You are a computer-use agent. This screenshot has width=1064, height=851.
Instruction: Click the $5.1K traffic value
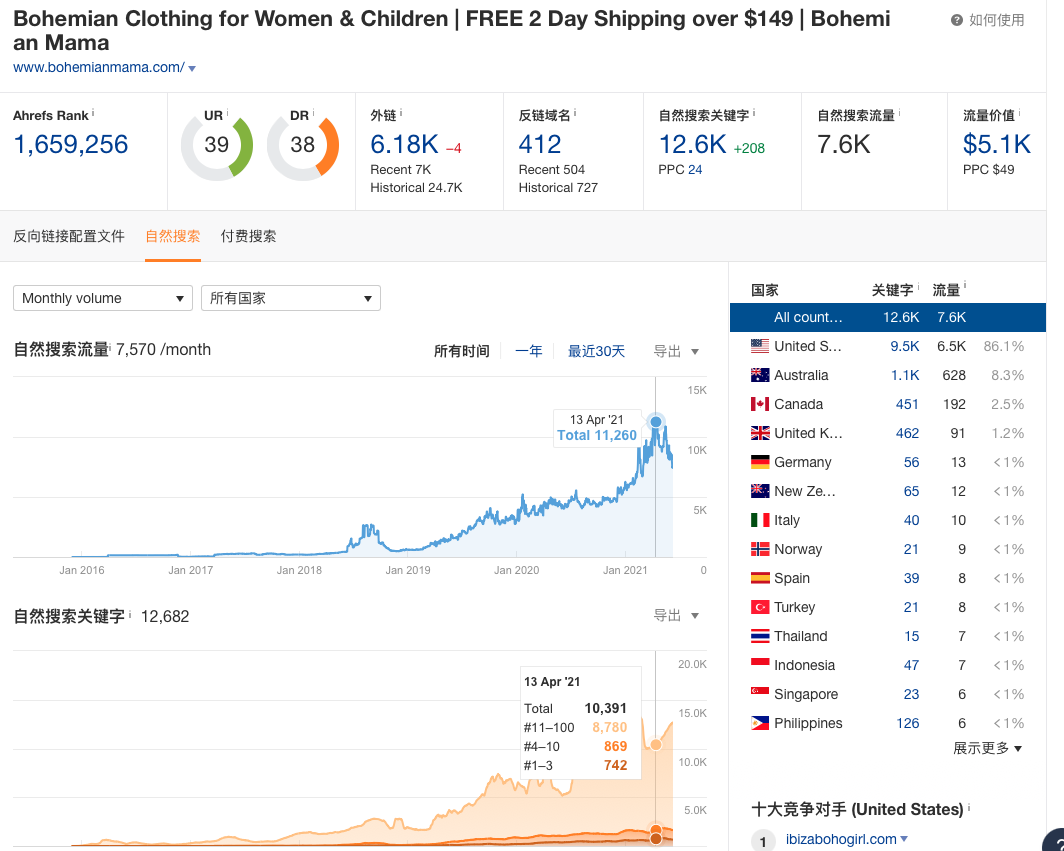pyautogui.click(x=996, y=145)
